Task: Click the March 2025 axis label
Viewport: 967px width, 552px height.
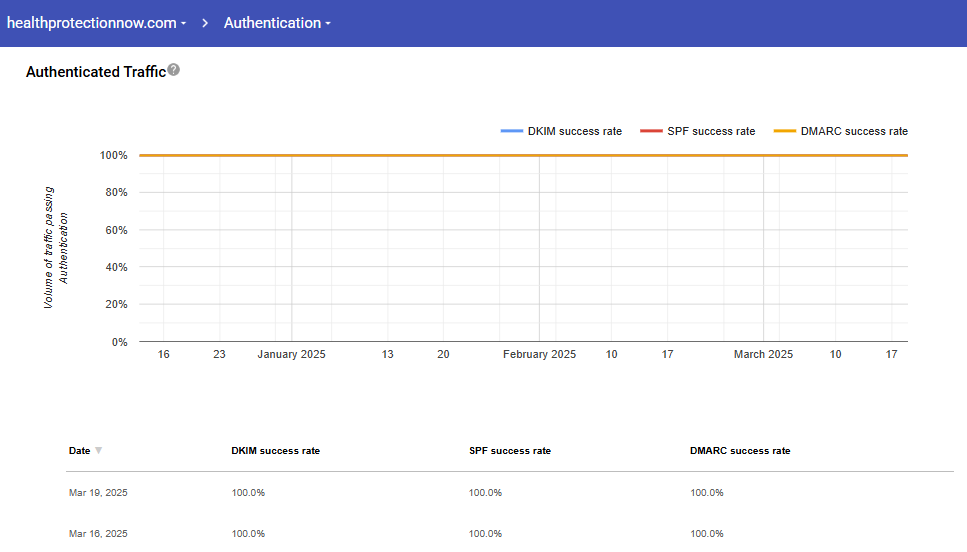Action: 763,355
